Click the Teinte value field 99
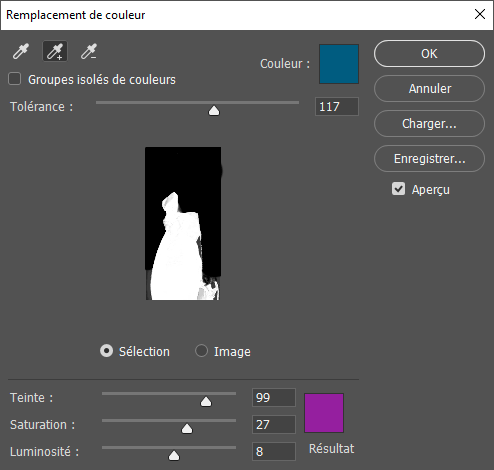The height and width of the screenshot is (470, 494). point(274,398)
